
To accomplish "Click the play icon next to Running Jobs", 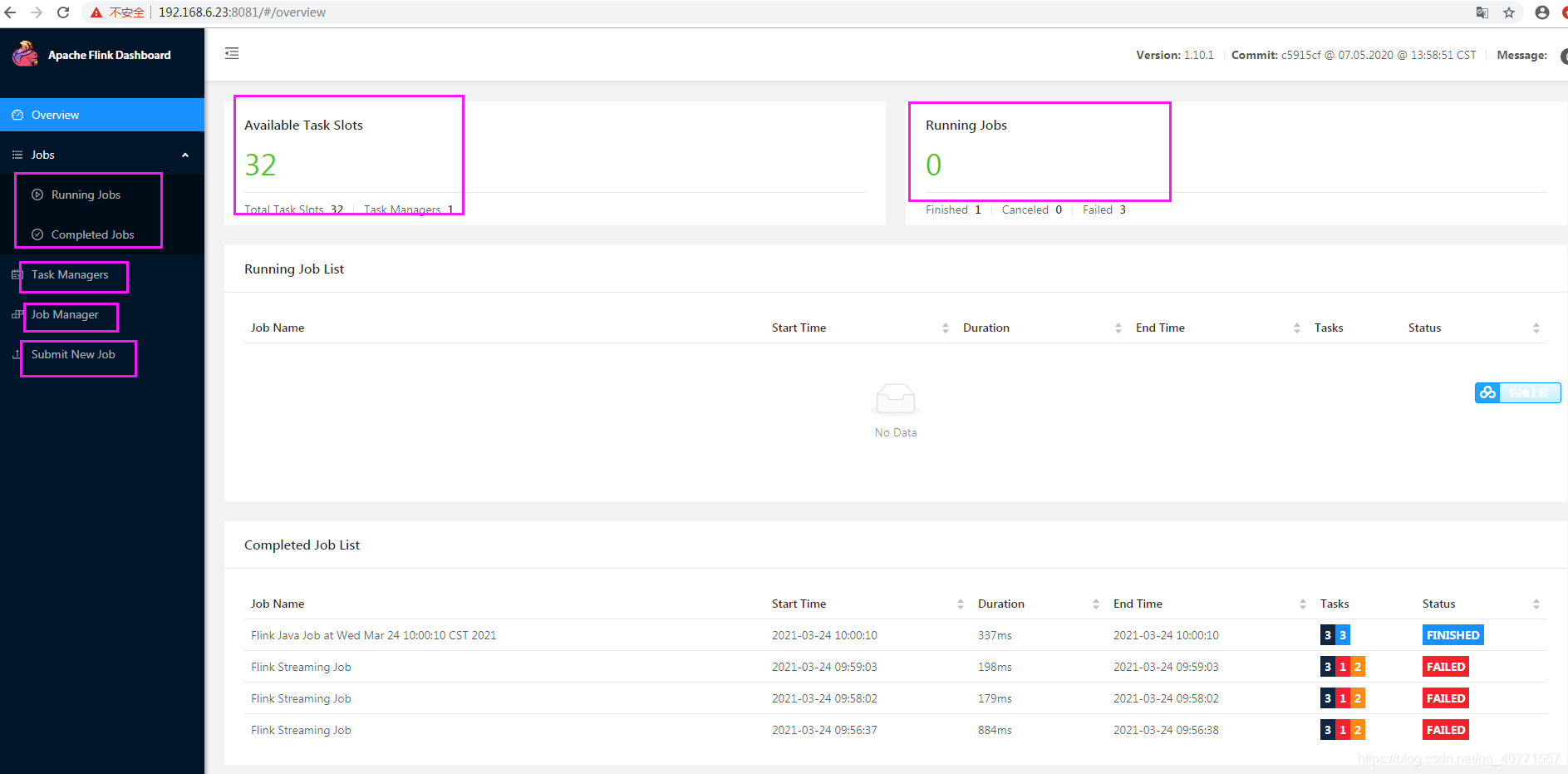I will tap(37, 195).
